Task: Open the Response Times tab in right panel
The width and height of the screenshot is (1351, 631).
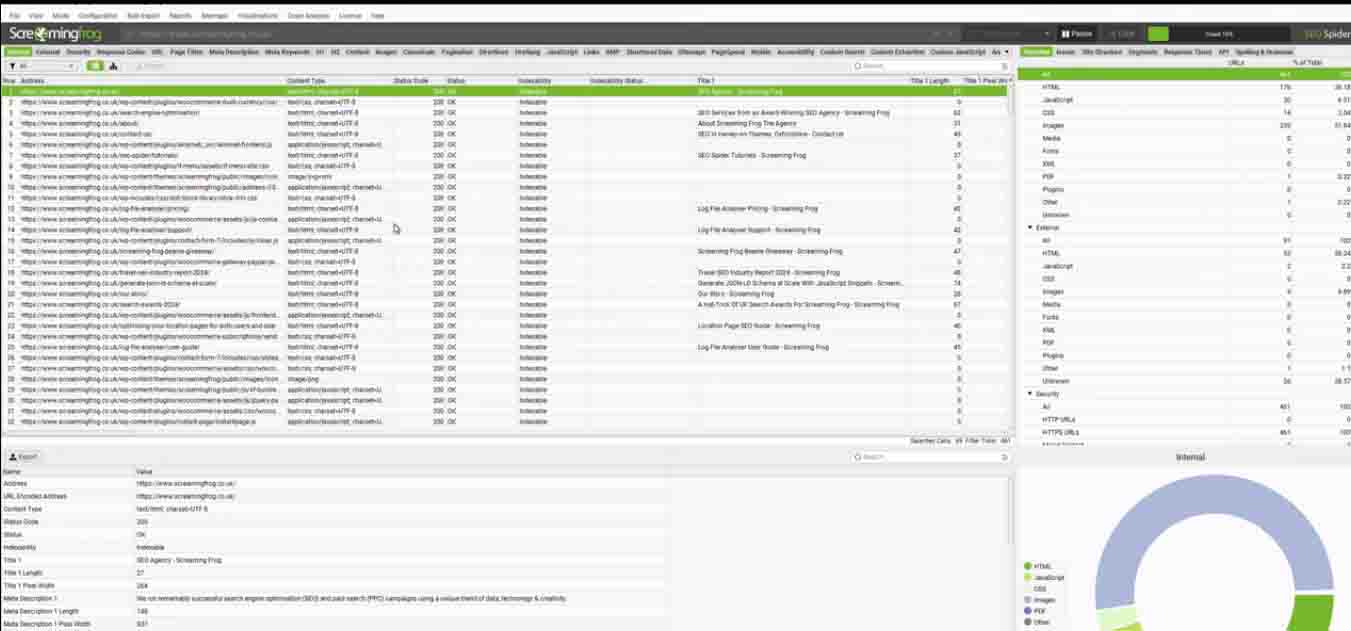Action: coord(1188,51)
